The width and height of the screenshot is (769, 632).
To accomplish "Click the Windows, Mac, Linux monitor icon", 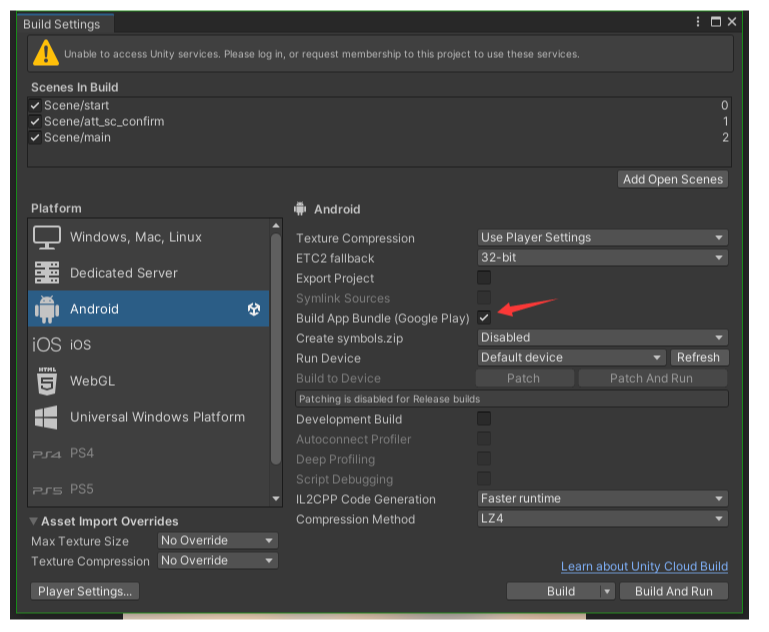I will 47,237.
